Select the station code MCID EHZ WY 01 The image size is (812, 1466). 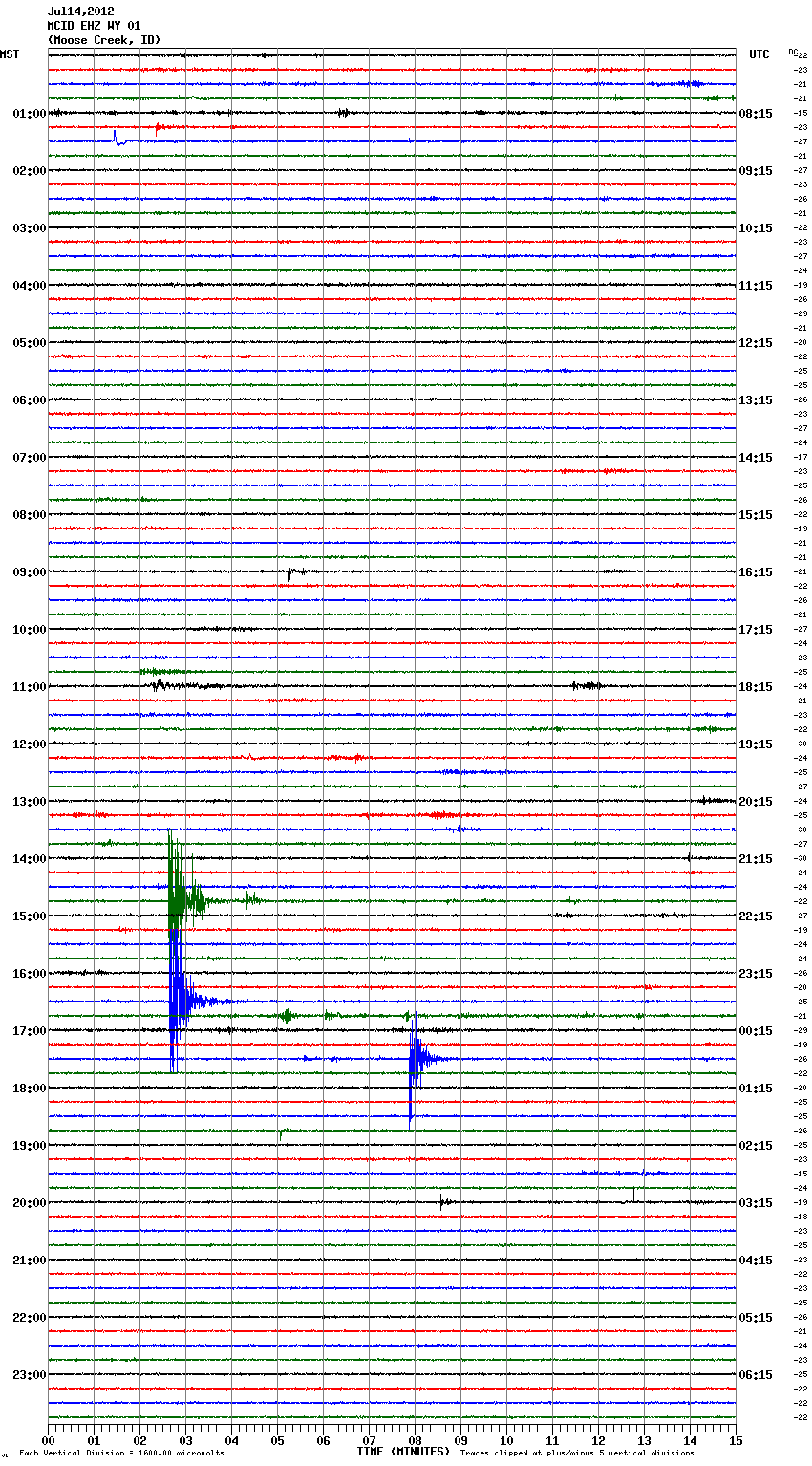[95, 26]
